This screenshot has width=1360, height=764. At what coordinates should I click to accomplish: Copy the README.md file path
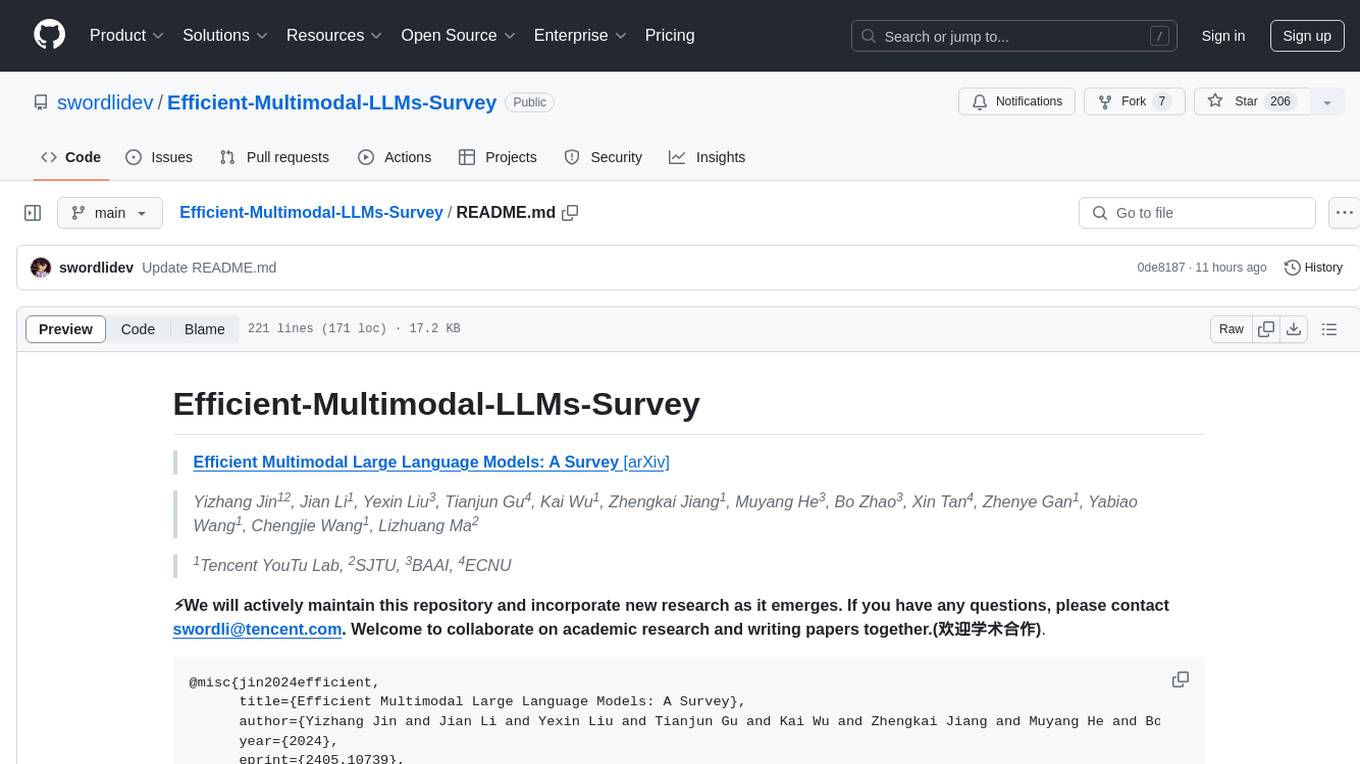[x=571, y=213]
